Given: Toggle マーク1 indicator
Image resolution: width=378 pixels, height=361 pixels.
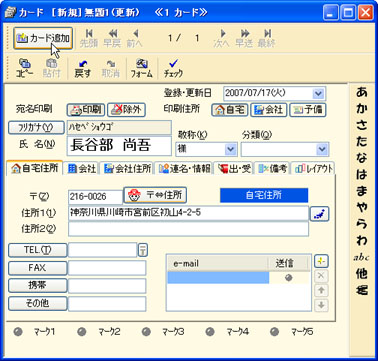Looking at the screenshot, I should [x=18, y=332].
